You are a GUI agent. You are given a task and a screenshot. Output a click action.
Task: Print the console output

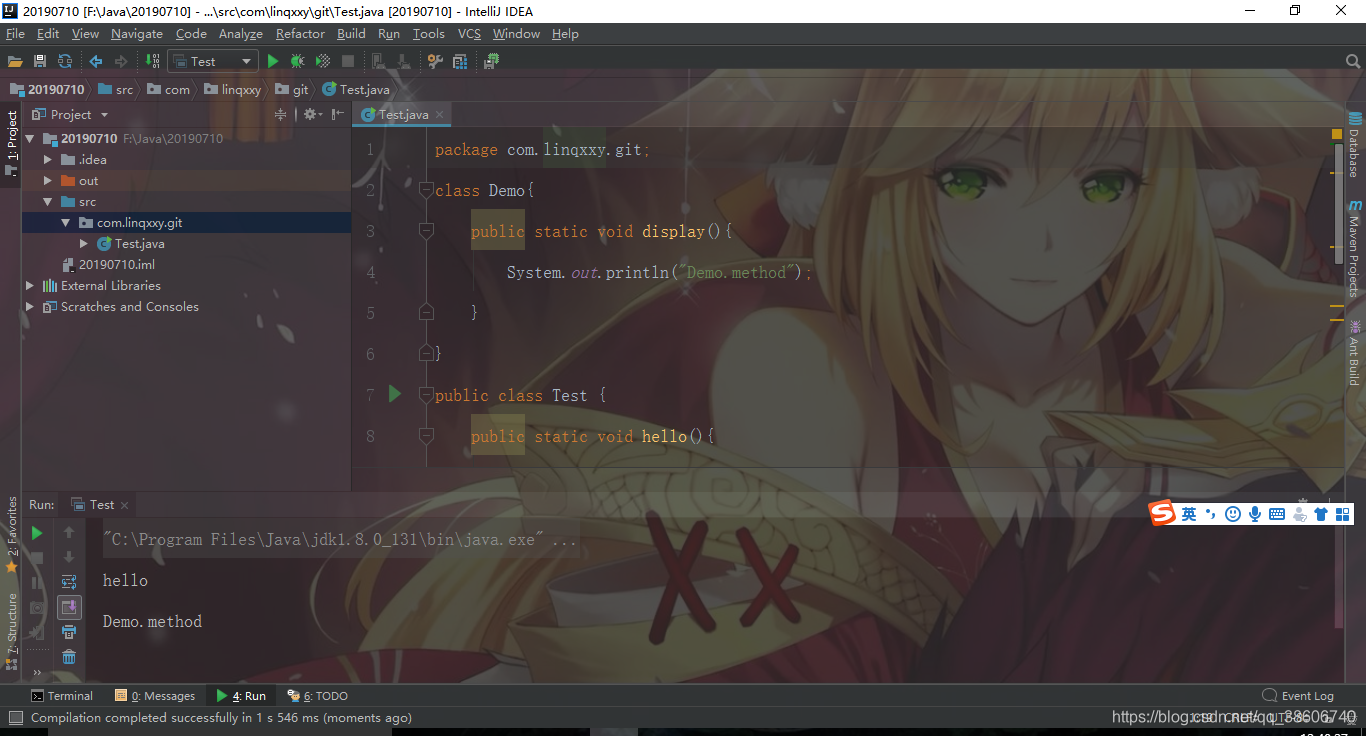pos(69,632)
